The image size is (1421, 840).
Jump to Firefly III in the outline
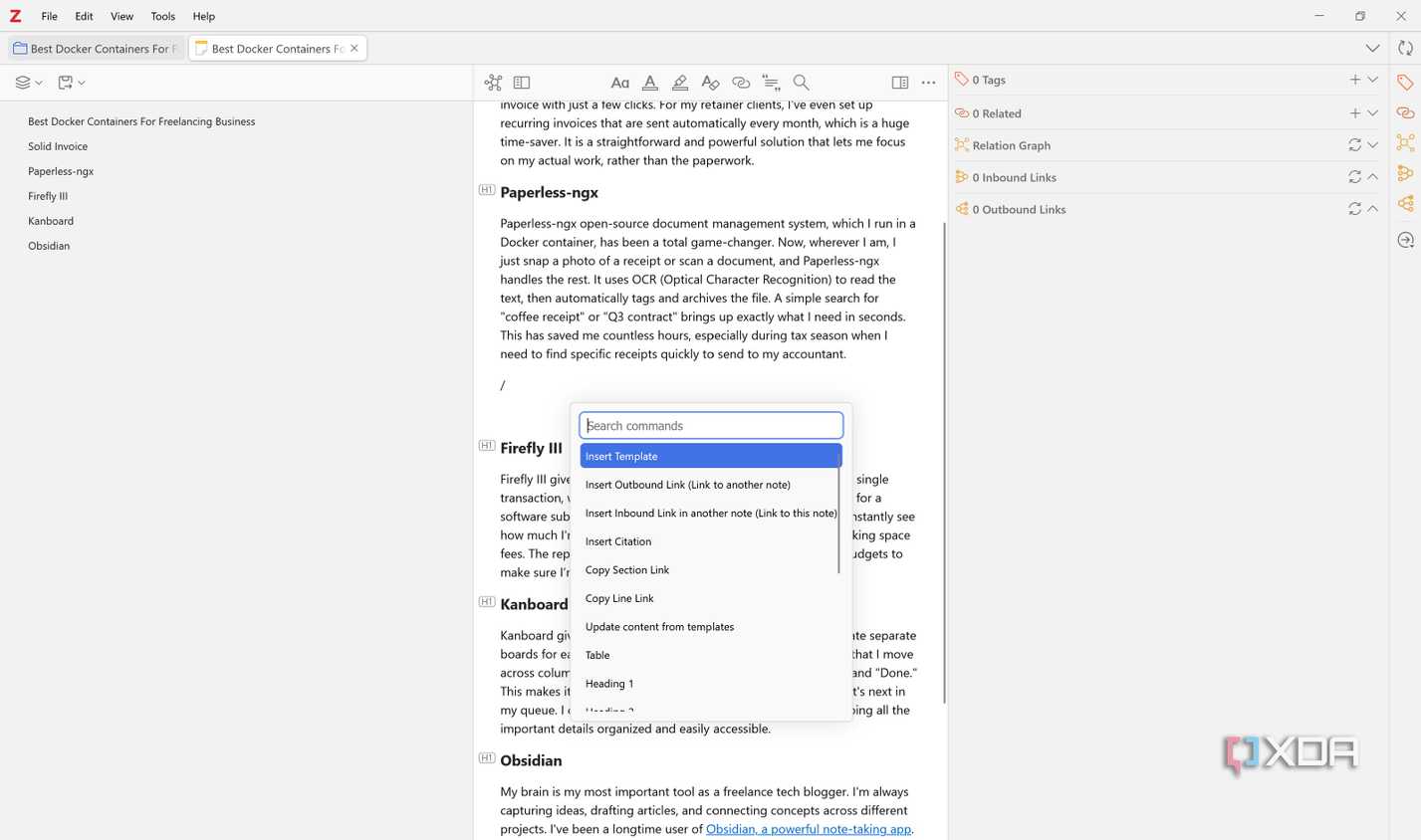tap(48, 196)
